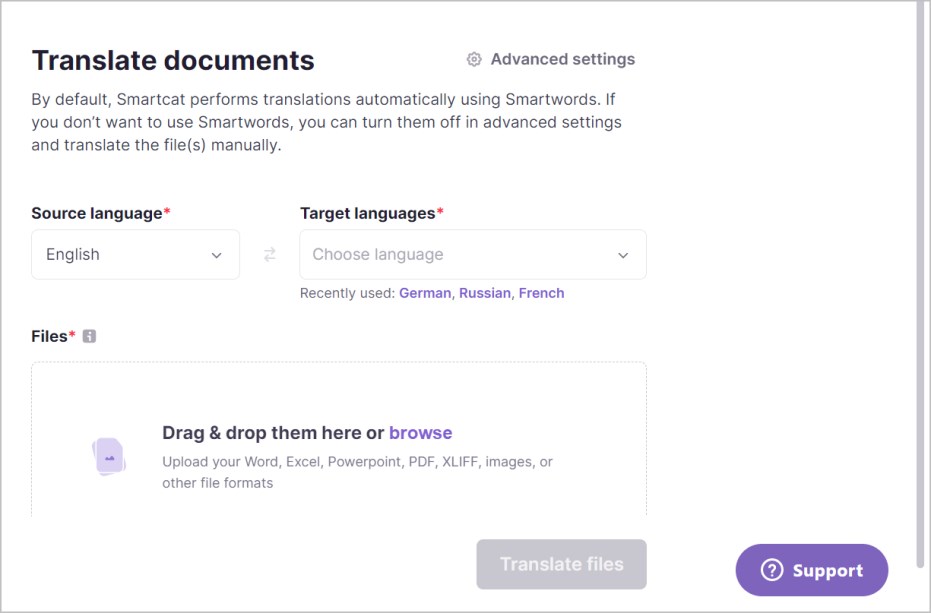The width and height of the screenshot is (931, 613).
Task: Click the Advanced settings gear icon
Action: point(474,60)
